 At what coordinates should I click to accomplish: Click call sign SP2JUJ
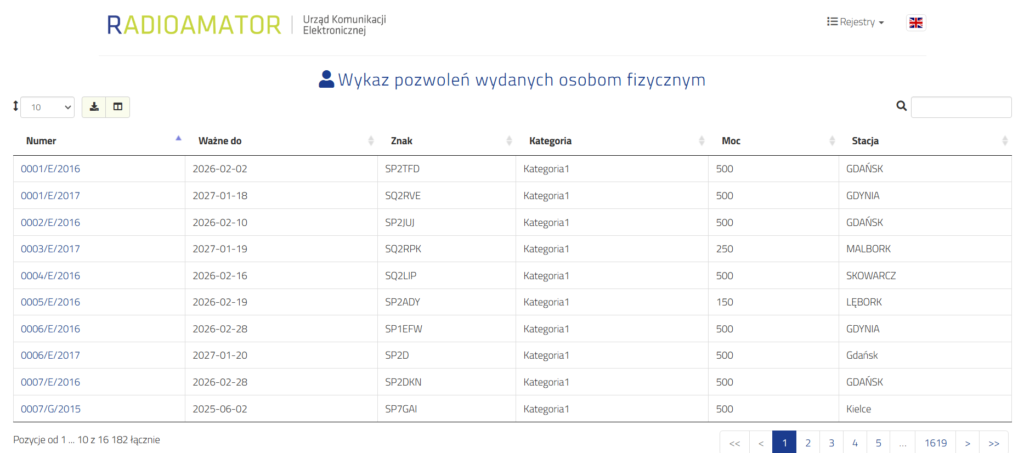(400, 223)
